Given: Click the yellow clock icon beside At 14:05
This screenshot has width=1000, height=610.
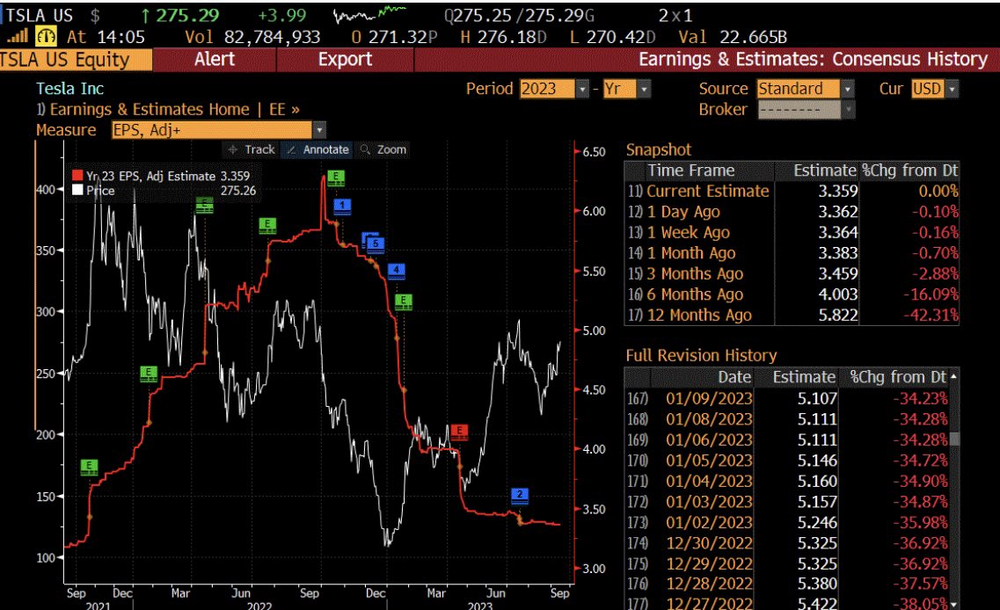Looking at the screenshot, I should click(x=46, y=36).
